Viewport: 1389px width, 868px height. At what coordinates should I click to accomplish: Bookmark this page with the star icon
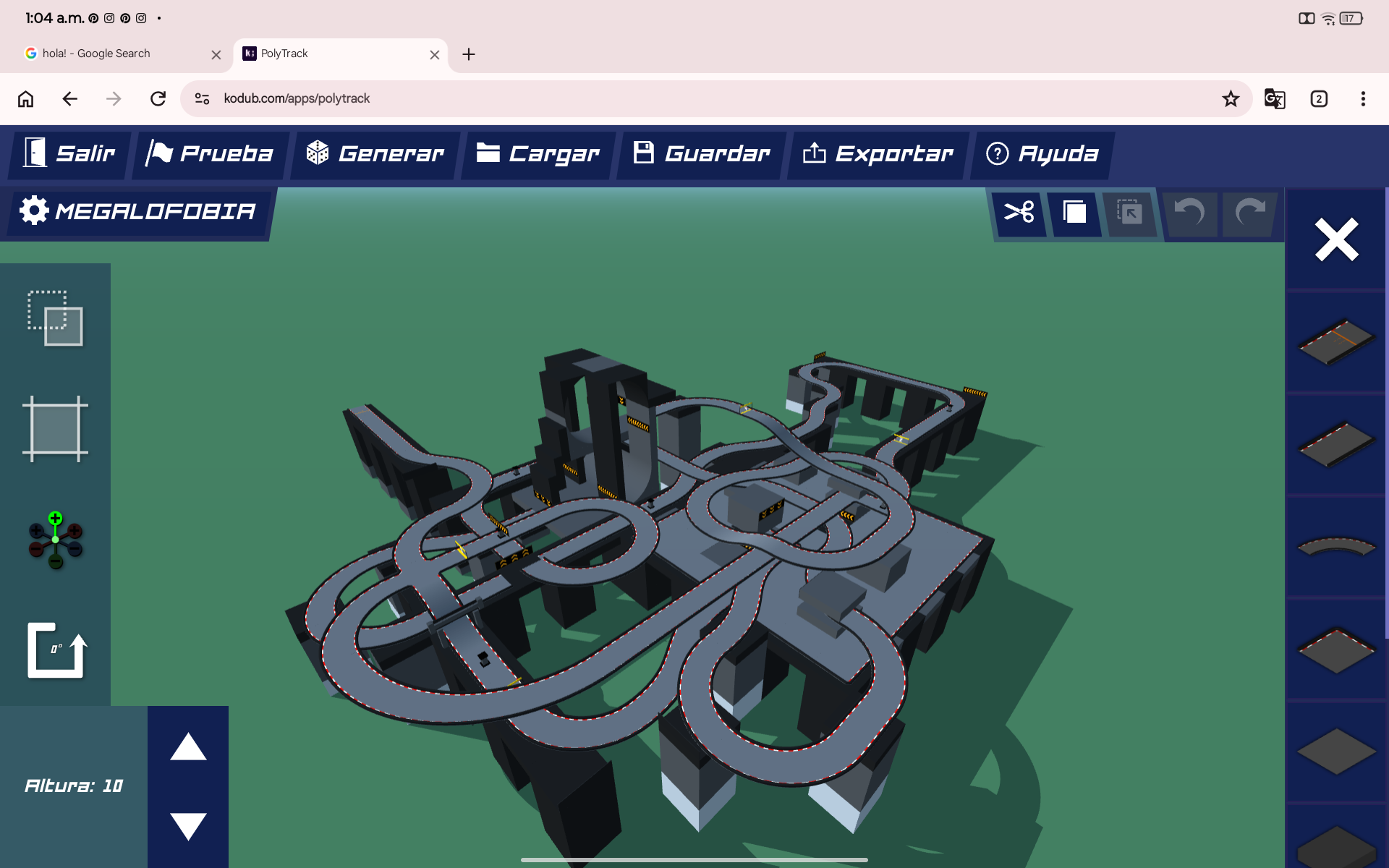pyautogui.click(x=1231, y=99)
